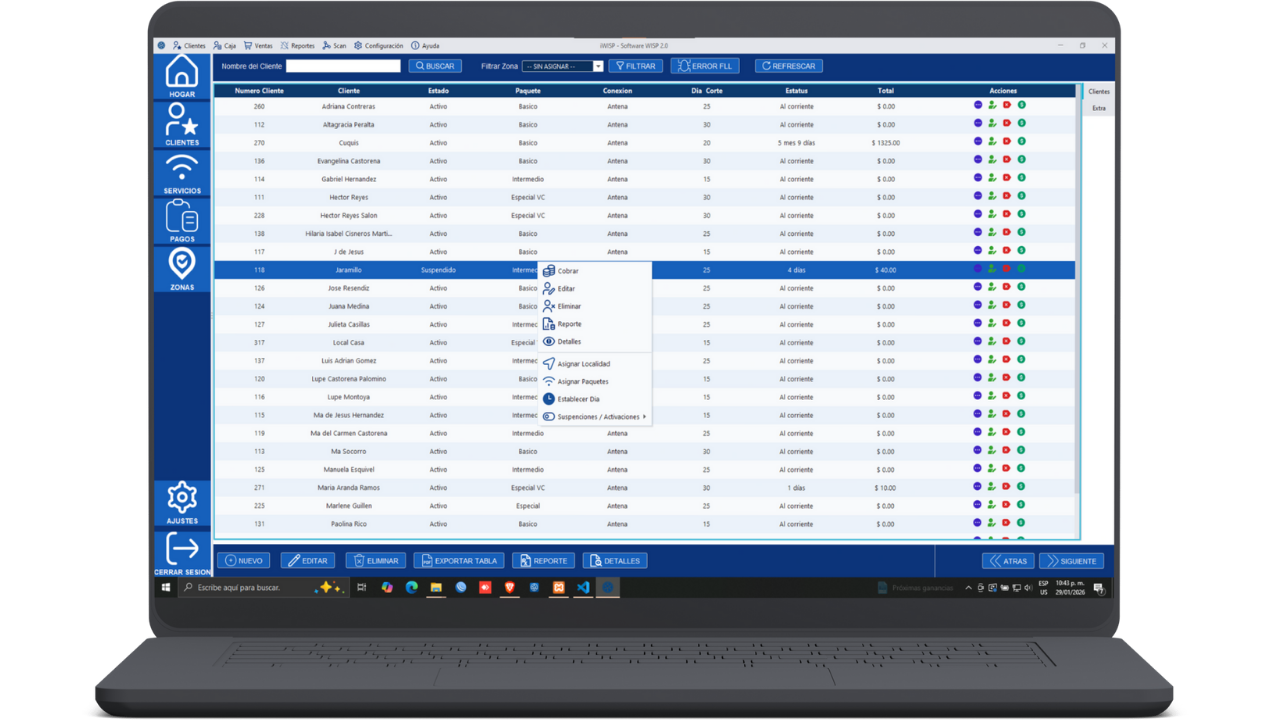Switch to the Extra side tab
The image size is (1280, 721).
(x=1099, y=108)
